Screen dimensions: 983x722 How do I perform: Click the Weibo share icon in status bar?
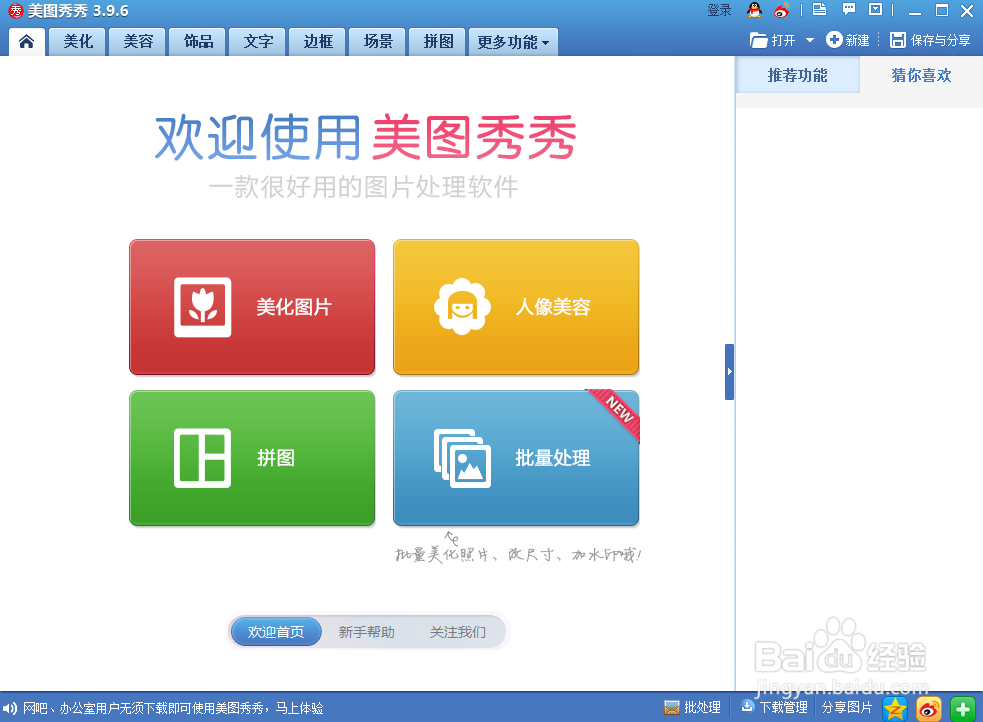click(928, 709)
